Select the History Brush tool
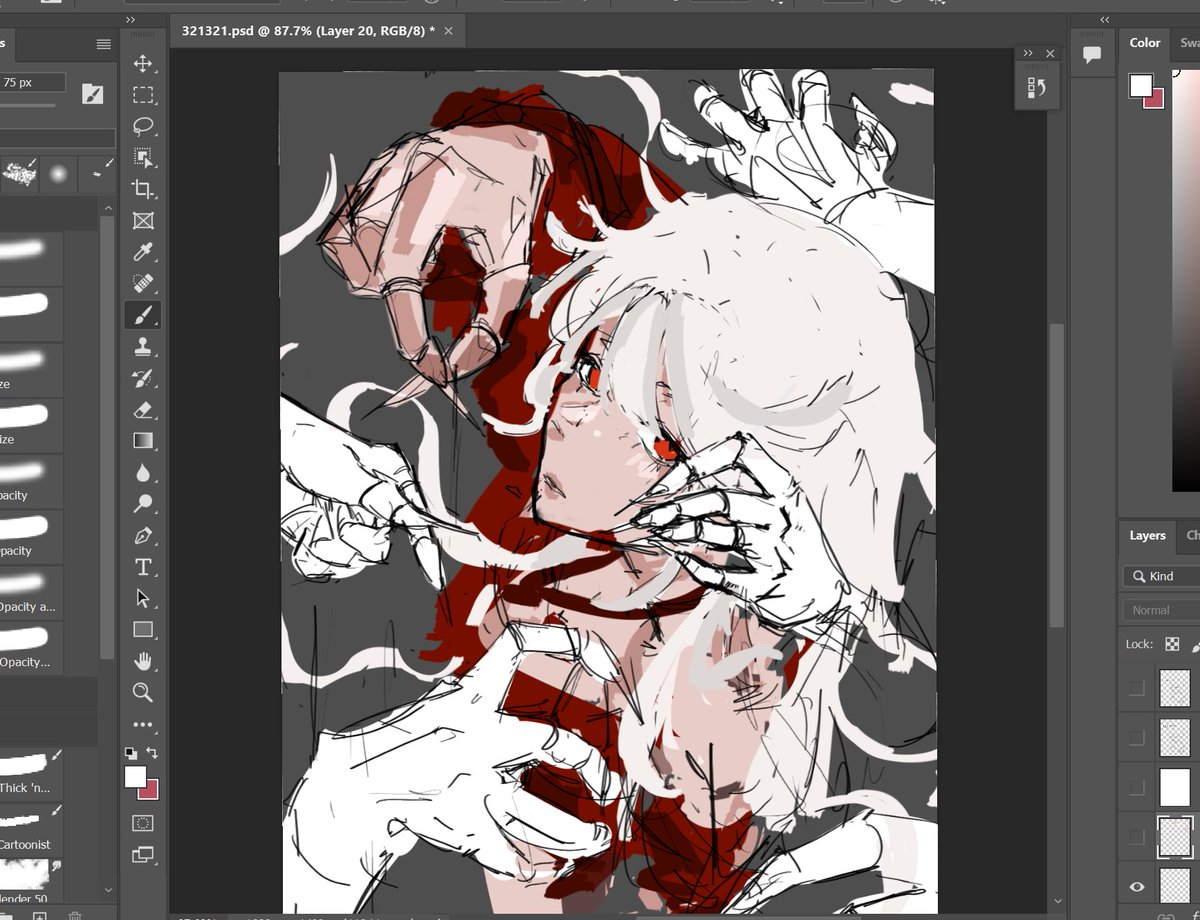Viewport: 1200px width, 920px height. (x=143, y=378)
